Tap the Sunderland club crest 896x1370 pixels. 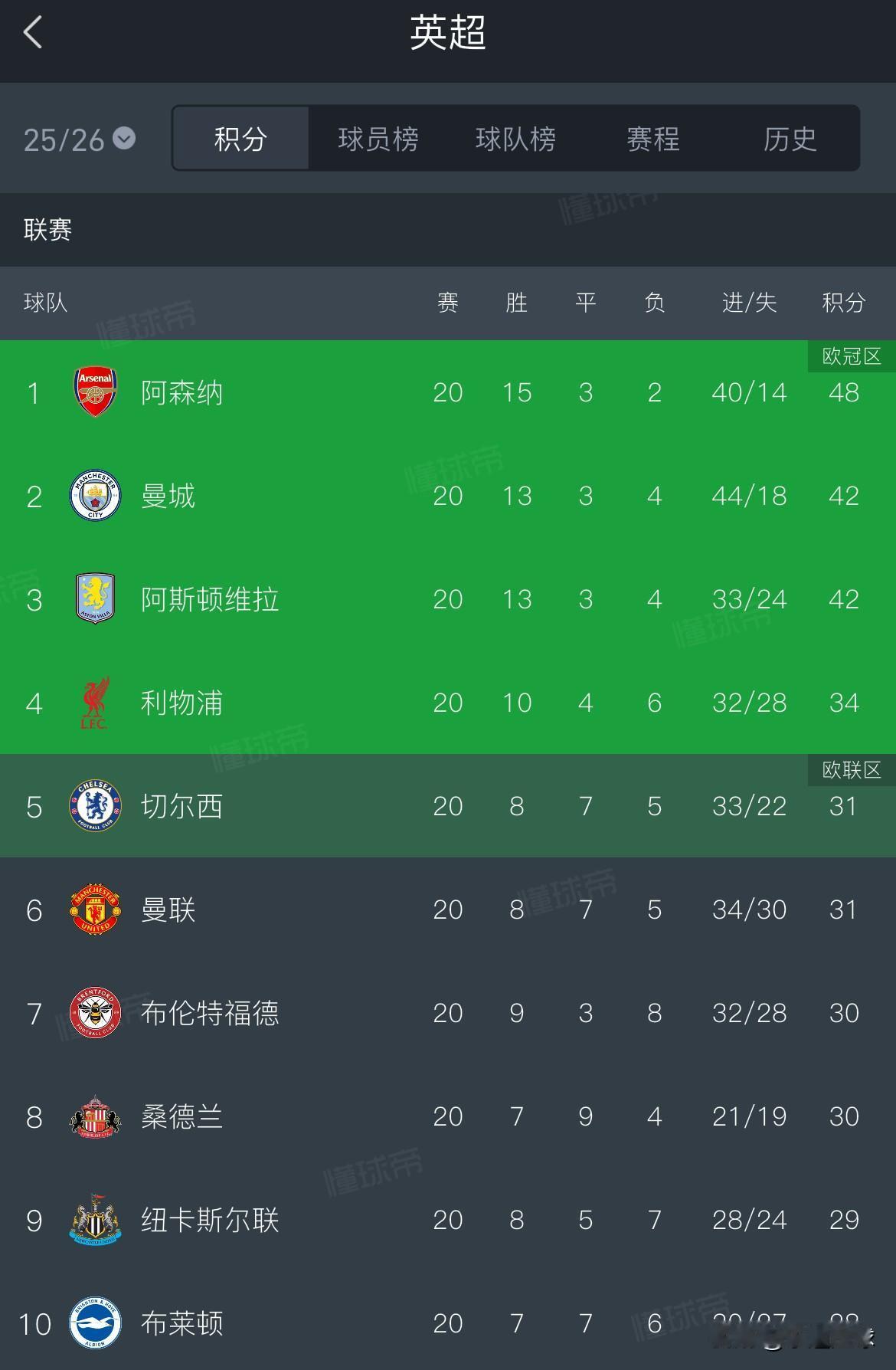click(95, 1116)
